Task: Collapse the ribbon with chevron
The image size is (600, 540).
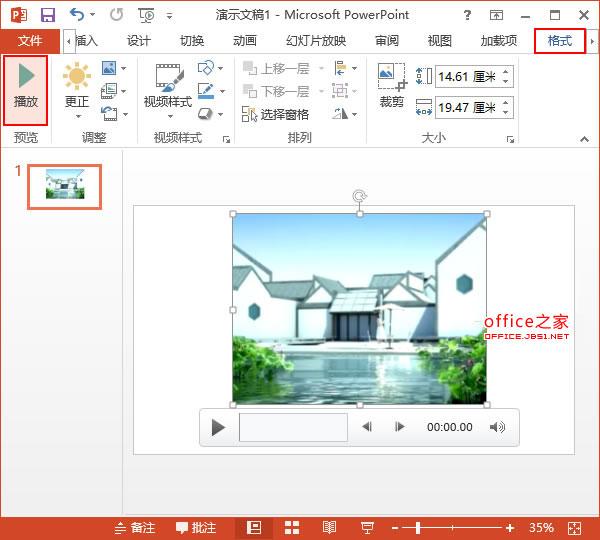Action: pos(584,139)
